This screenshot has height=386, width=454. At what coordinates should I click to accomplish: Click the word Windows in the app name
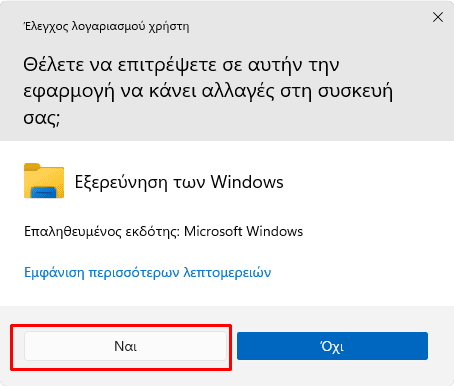(247, 182)
